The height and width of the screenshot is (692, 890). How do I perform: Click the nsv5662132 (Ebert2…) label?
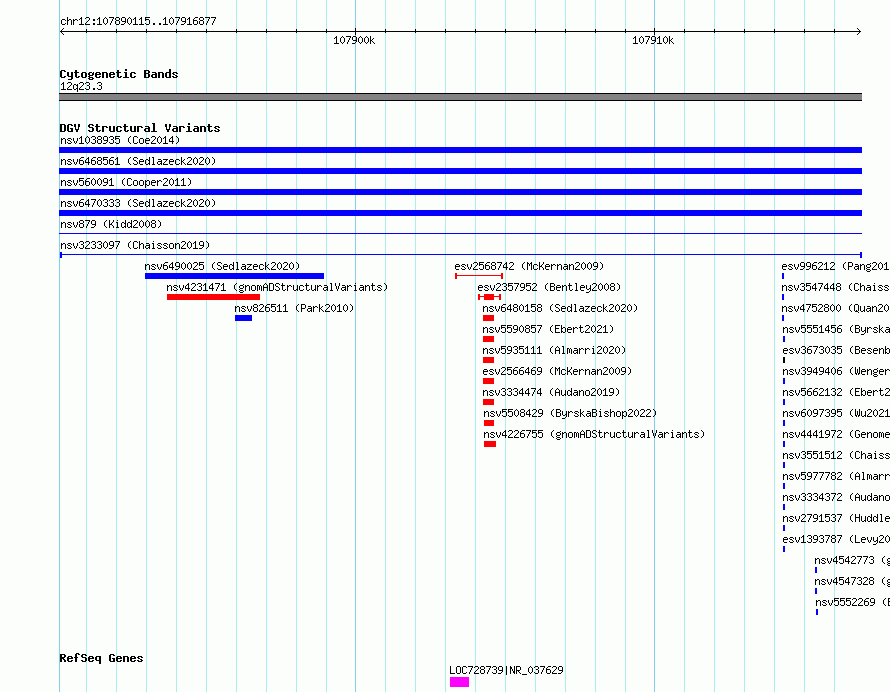click(x=836, y=392)
